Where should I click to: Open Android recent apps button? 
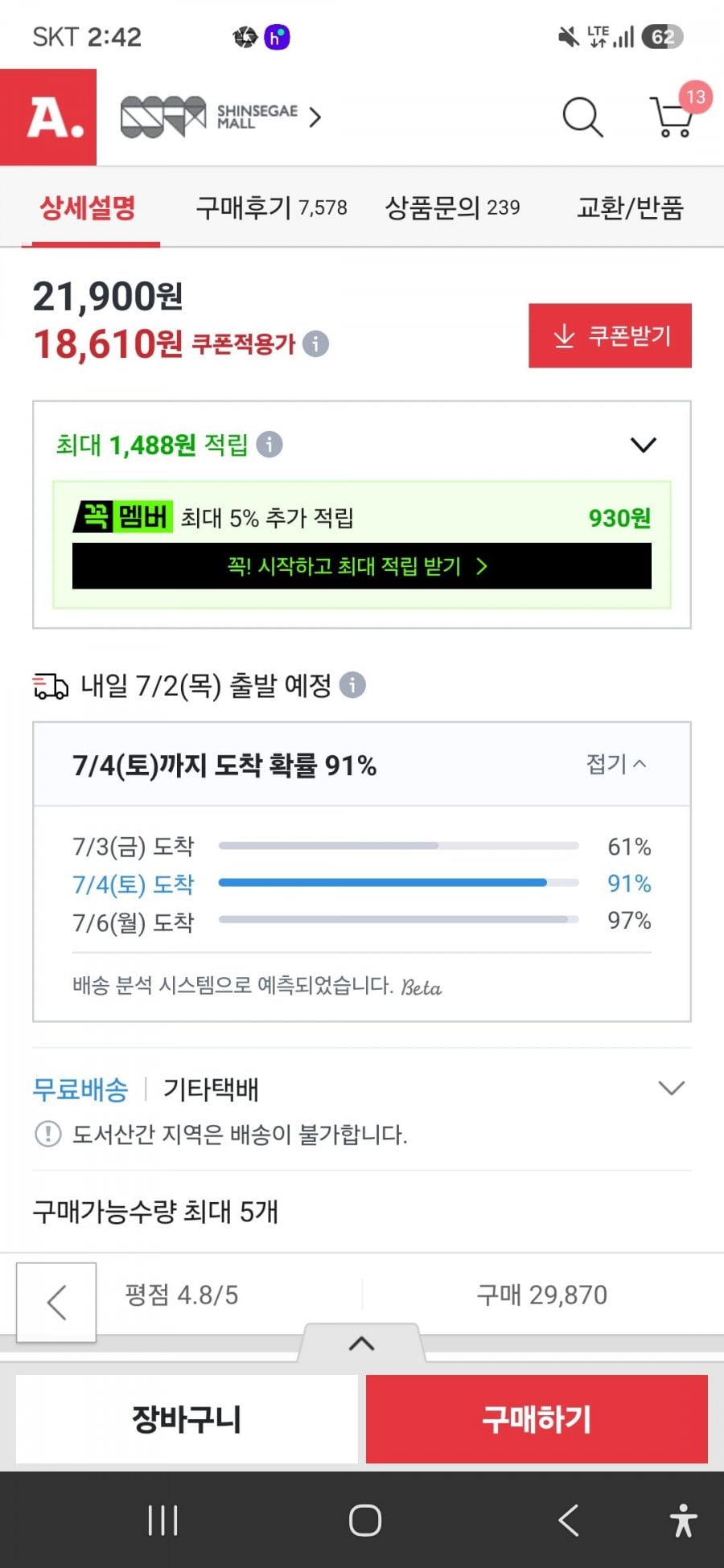[x=162, y=1521]
